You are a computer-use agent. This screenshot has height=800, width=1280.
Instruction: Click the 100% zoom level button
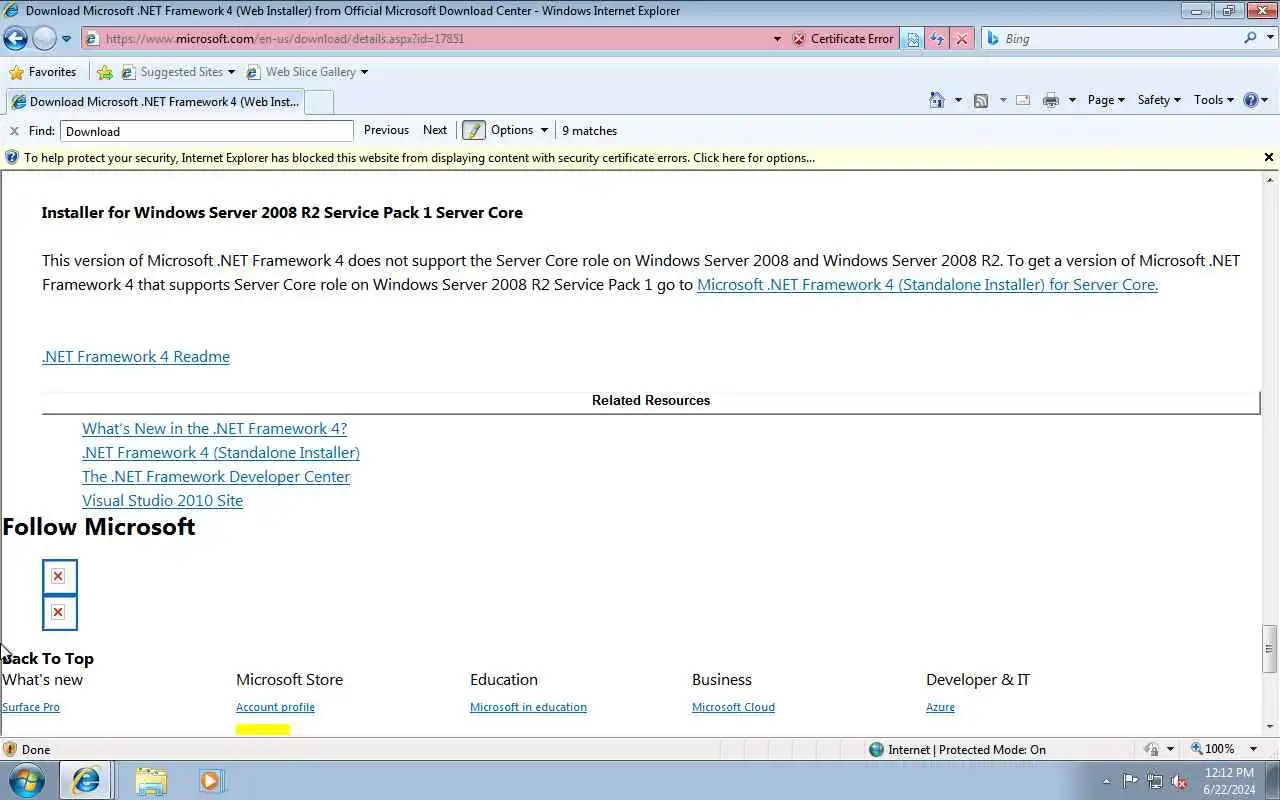tap(1212, 749)
